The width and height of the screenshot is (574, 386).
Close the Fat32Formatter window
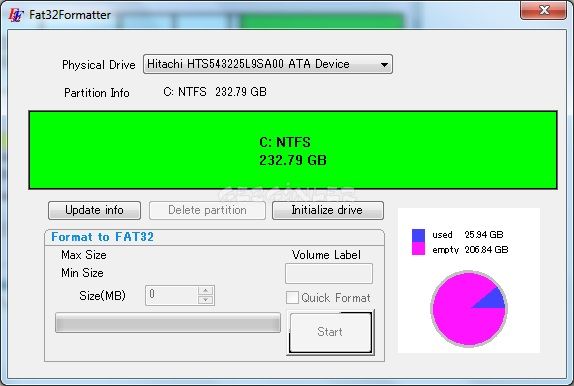tap(544, 10)
